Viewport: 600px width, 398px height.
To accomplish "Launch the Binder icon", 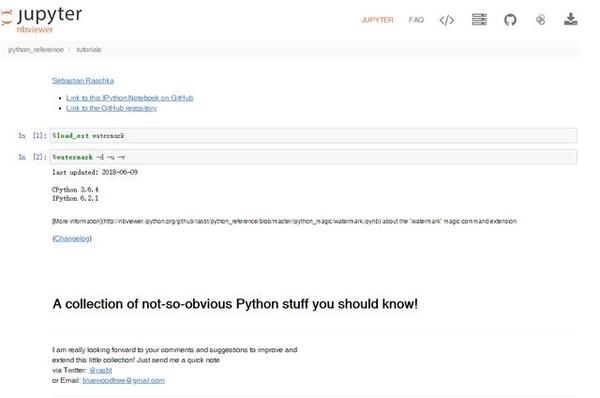I will 540,20.
